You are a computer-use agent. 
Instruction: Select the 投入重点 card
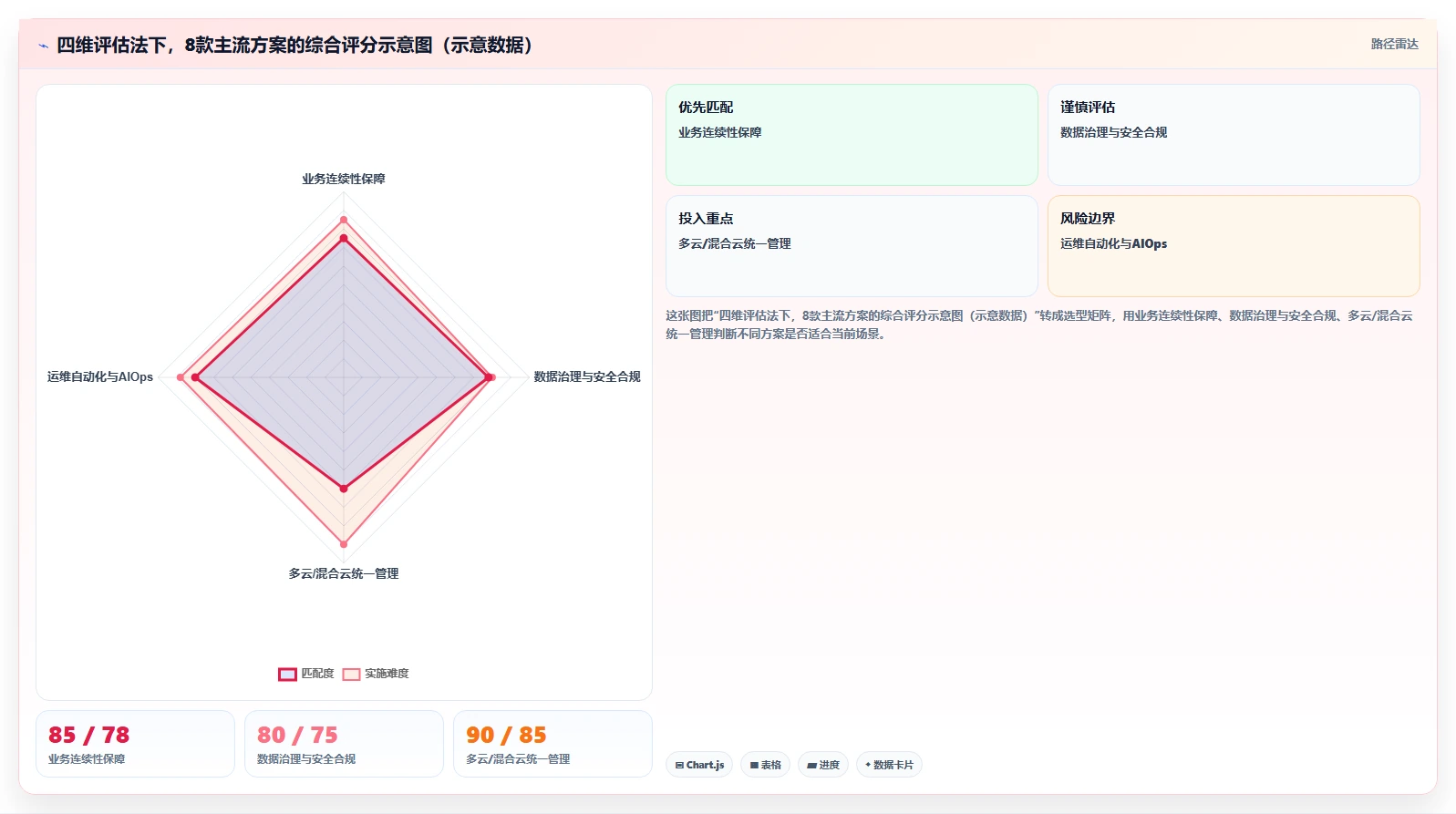tap(852, 246)
